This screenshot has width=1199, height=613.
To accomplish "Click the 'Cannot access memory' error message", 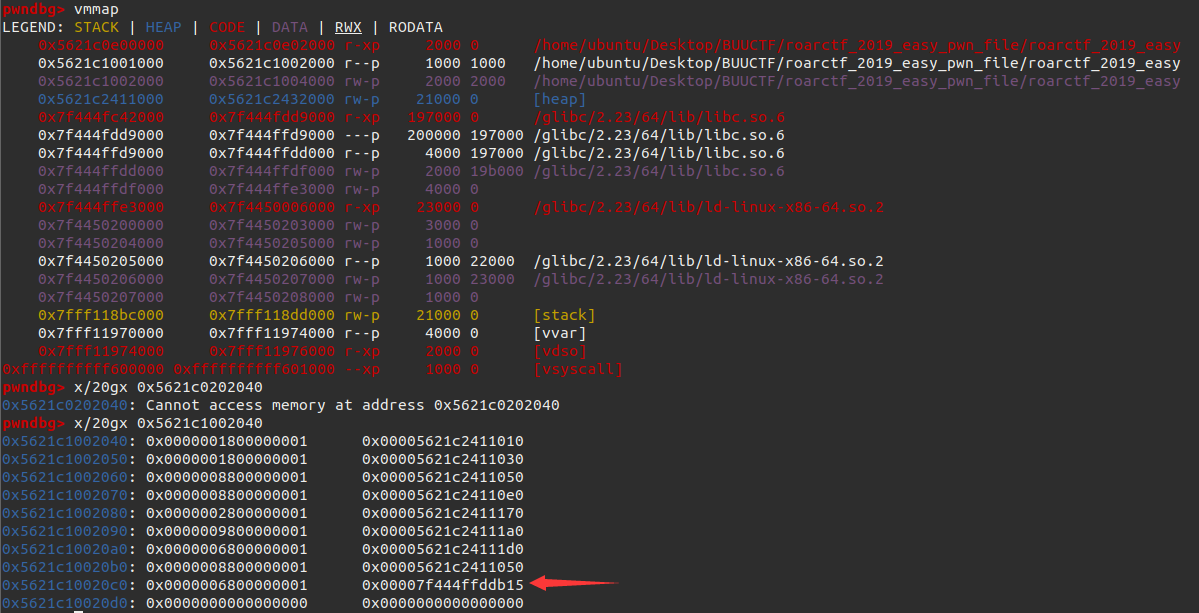I will [352, 405].
